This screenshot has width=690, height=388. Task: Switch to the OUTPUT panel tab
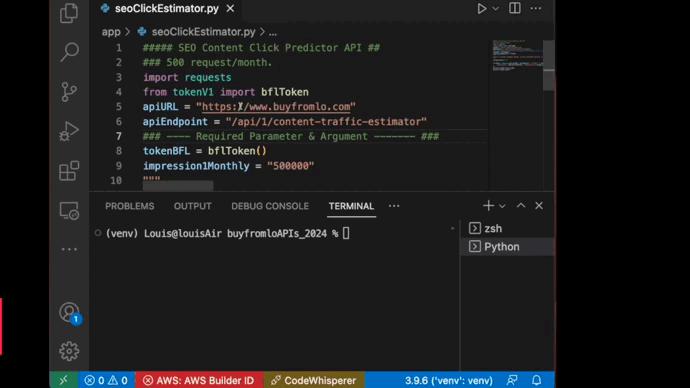[192, 206]
